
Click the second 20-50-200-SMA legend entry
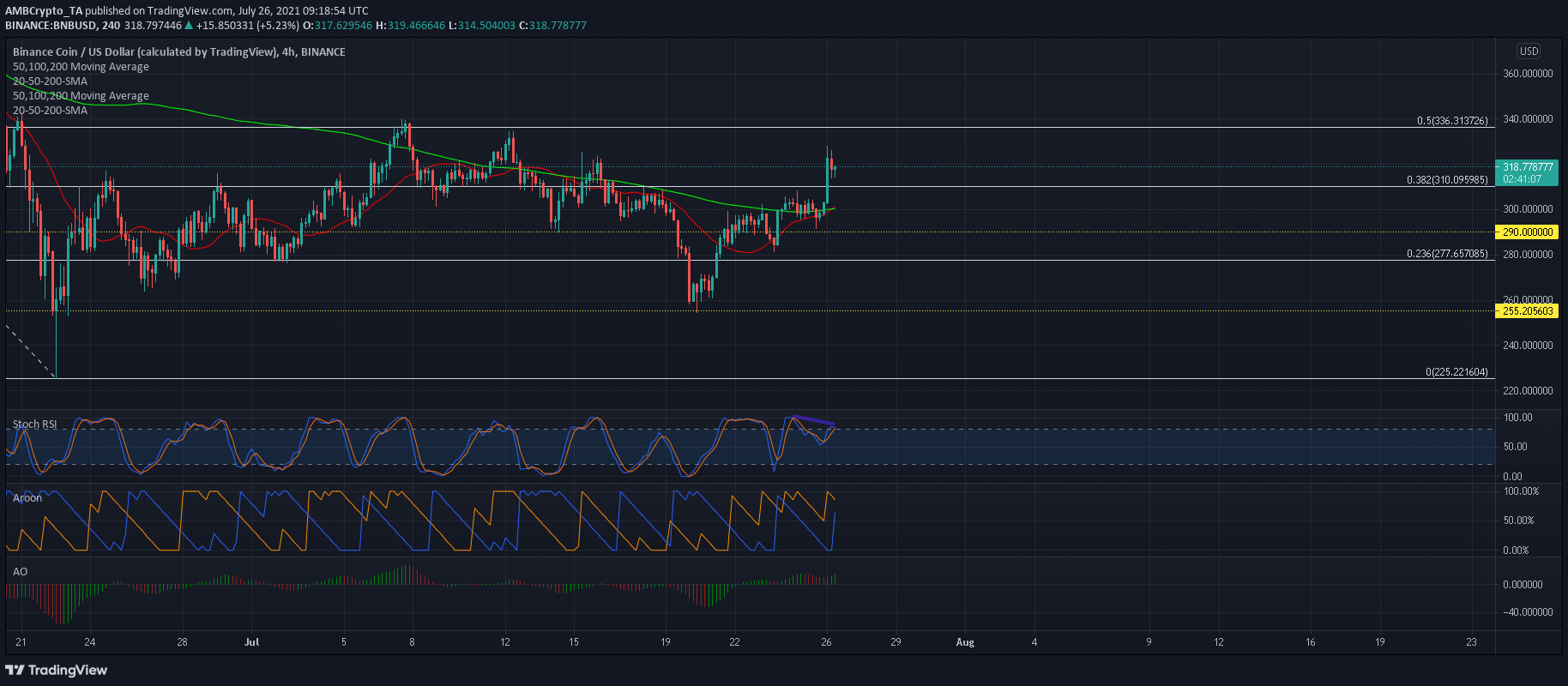[x=50, y=111]
